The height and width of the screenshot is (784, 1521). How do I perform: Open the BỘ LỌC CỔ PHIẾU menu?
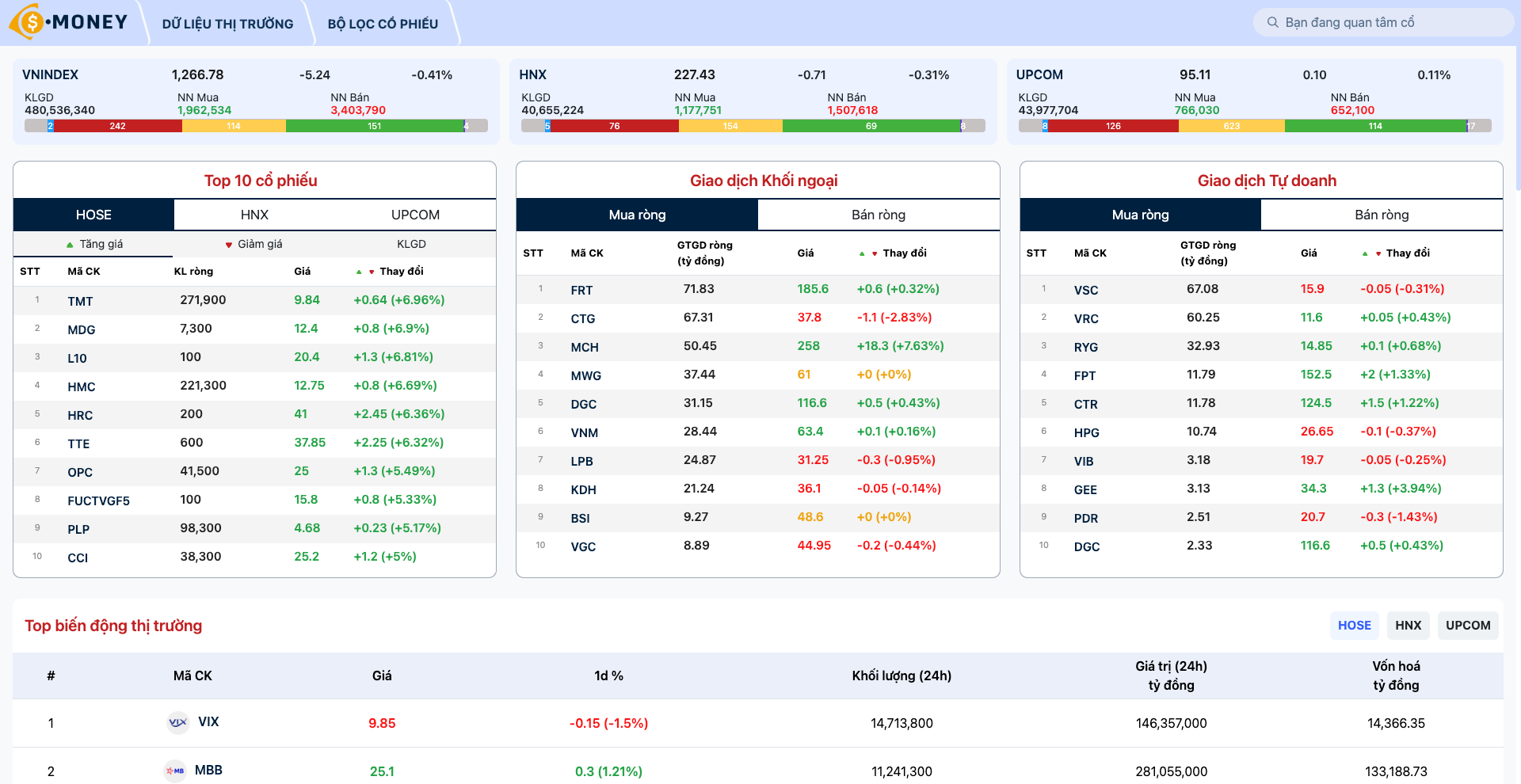[x=381, y=23]
